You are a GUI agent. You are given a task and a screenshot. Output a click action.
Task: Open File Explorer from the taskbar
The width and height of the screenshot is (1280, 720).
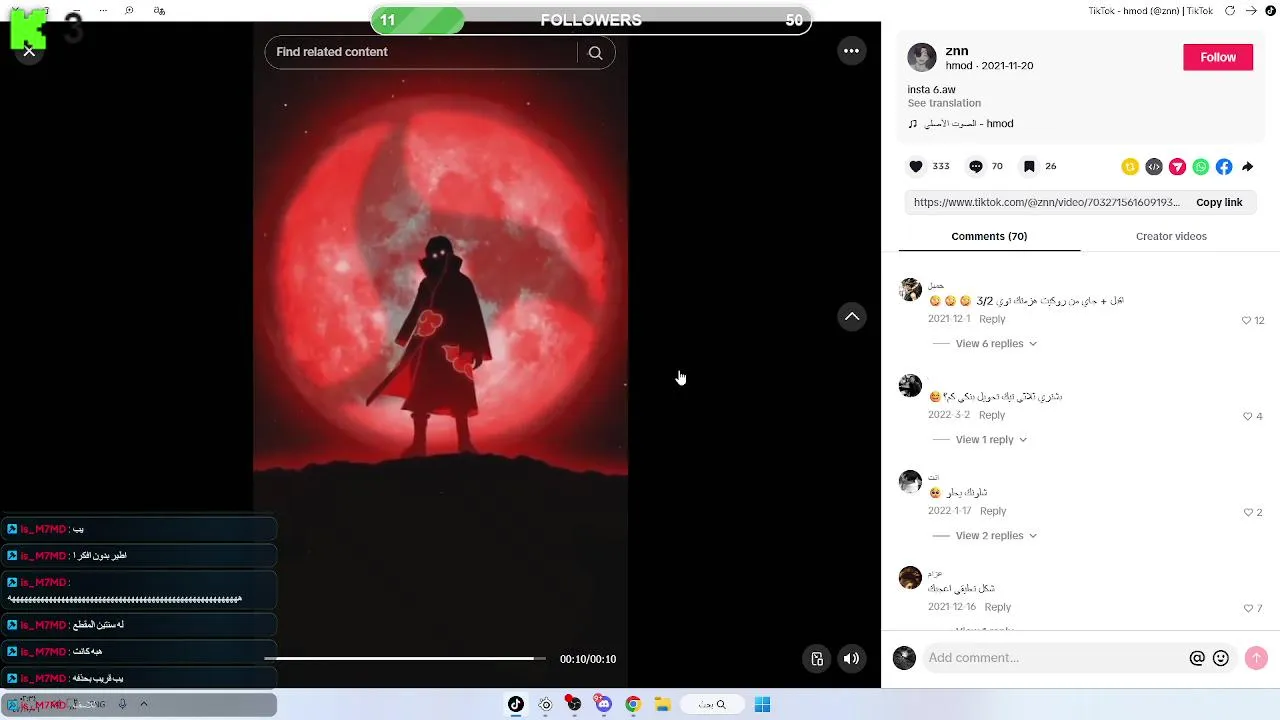click(x=662, y=704)
